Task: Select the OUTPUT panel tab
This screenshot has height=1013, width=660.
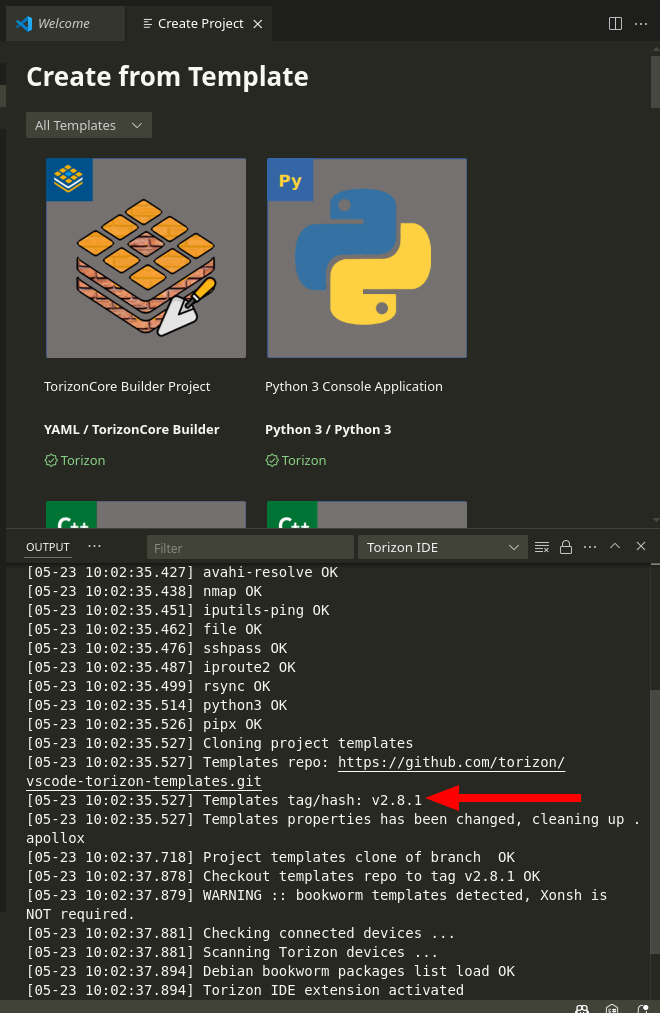Action: 47,547
